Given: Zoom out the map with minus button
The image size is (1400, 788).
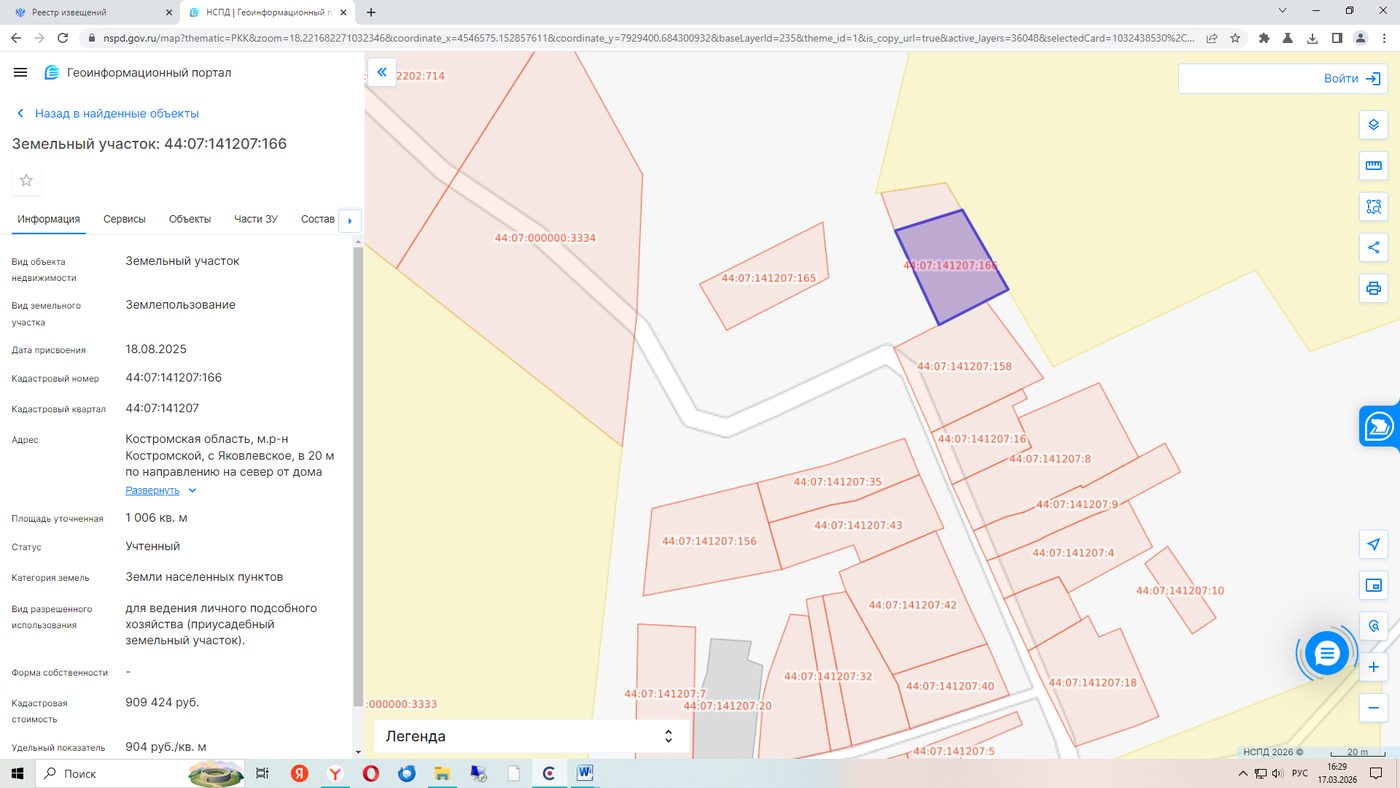Looking at the screenshot, I should tap(1373, 708).
